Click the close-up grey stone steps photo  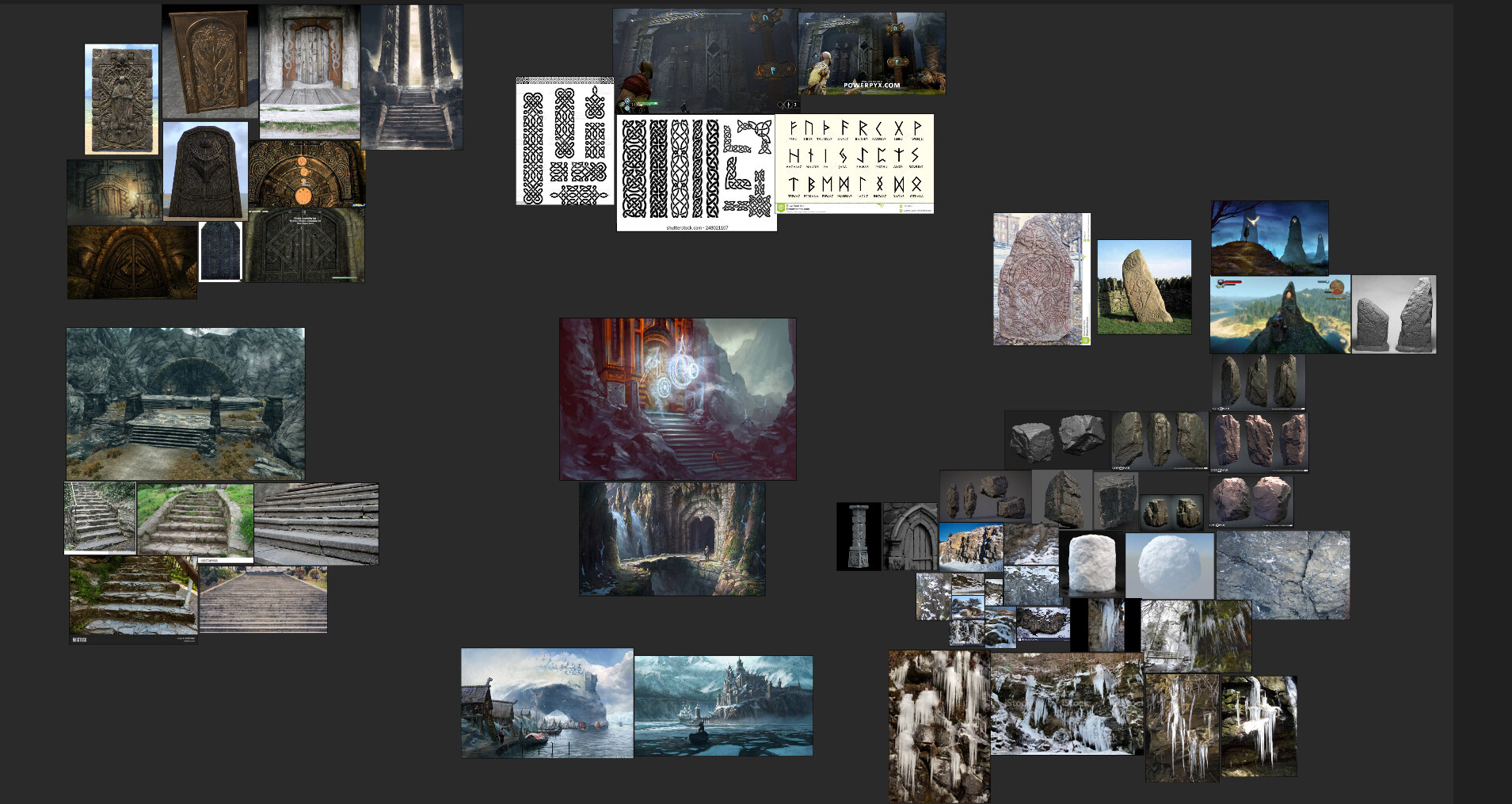[316, 524]
